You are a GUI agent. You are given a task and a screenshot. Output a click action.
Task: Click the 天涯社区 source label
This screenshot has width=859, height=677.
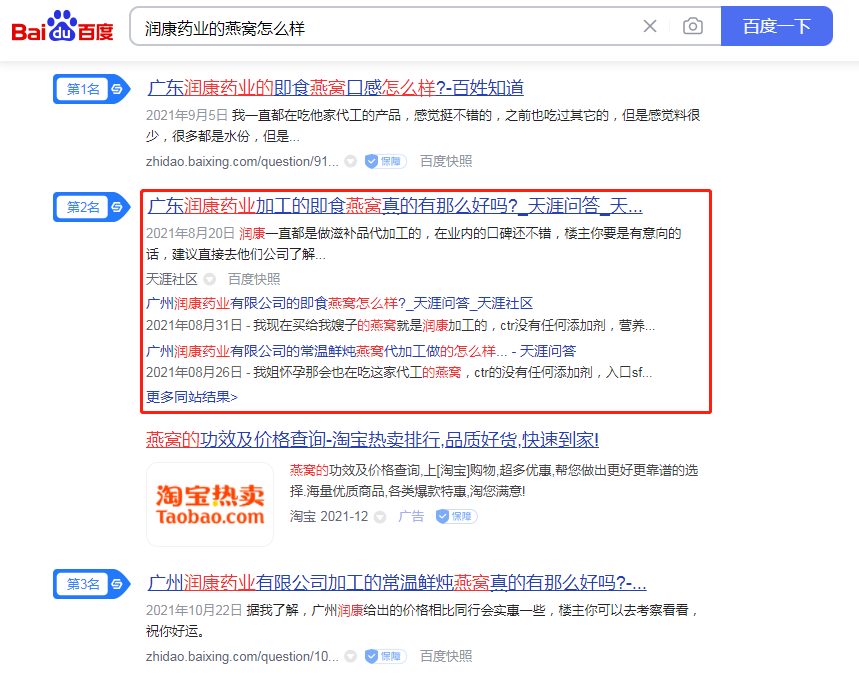pyautogui.click(x=171, y=279)
